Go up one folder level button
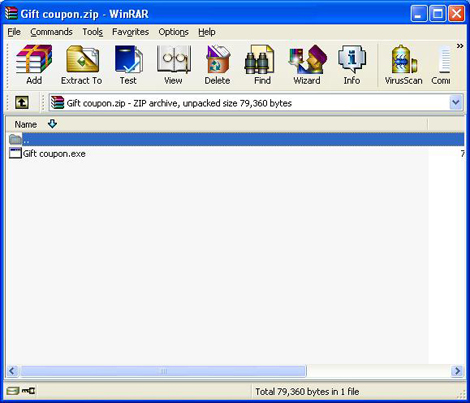Image resolution: width=470 pixels, height=403 pixels. coord(22,102)
